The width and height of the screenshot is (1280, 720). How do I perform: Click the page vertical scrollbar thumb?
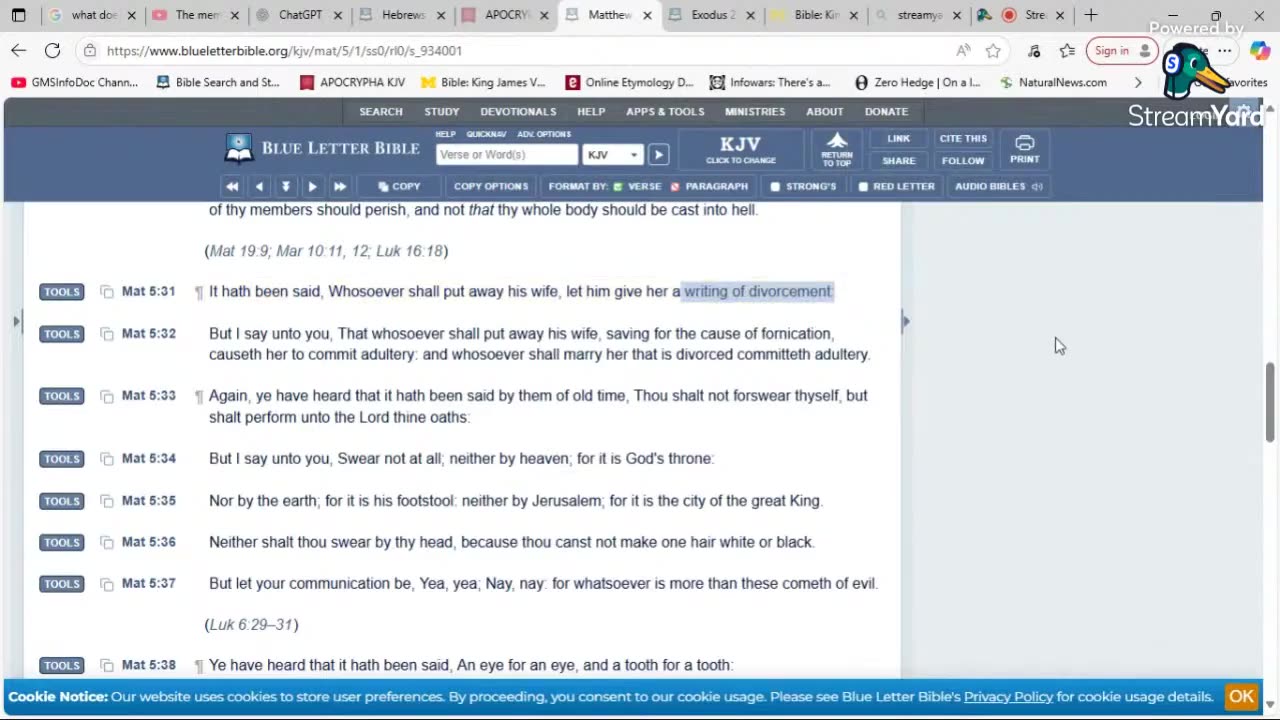tap(1270, 401)
